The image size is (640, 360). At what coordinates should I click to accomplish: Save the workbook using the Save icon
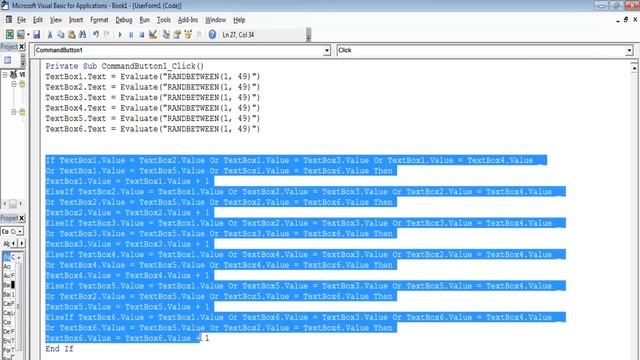[x=37, y=35]
